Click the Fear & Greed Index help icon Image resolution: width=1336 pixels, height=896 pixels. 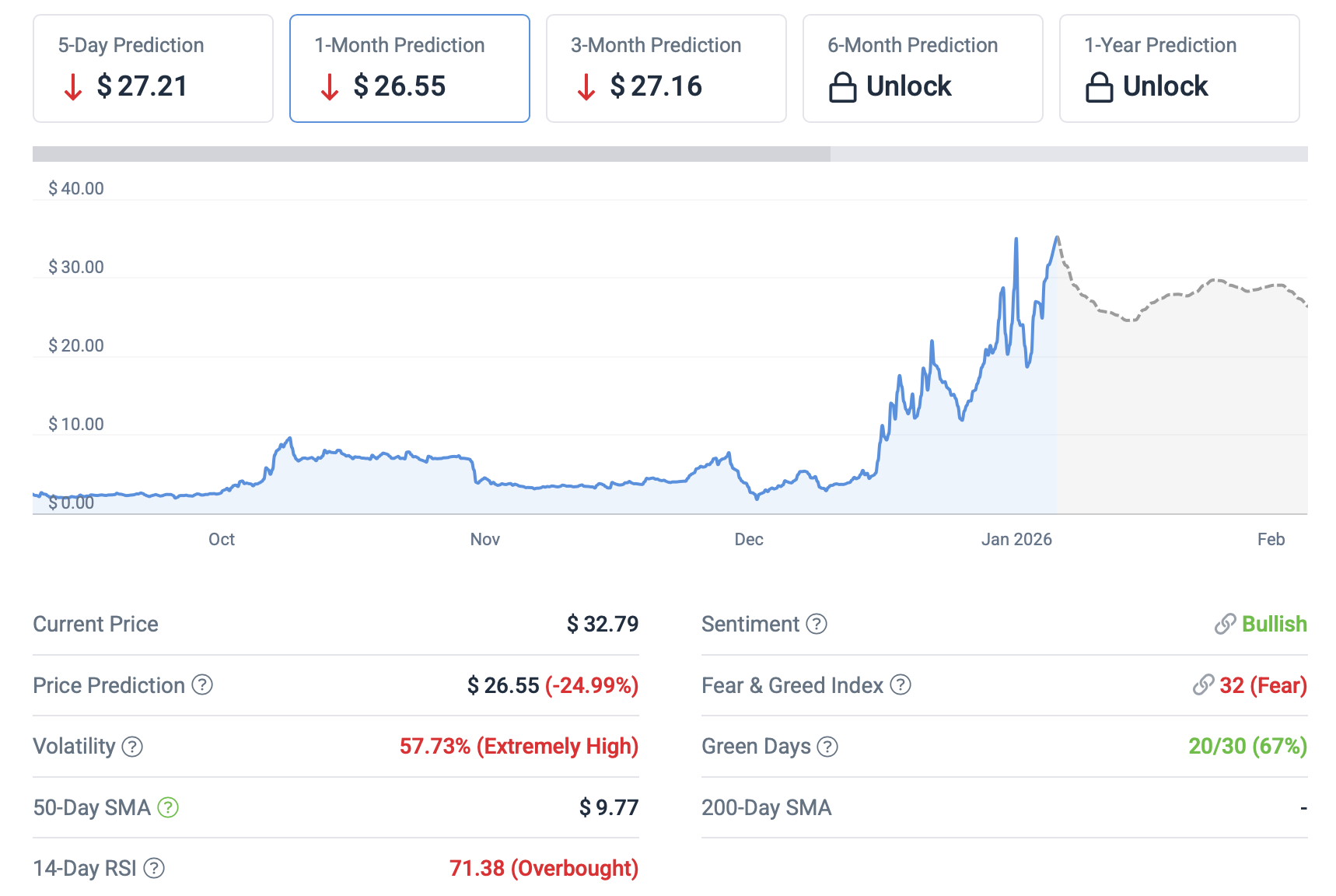pos(901,684)
